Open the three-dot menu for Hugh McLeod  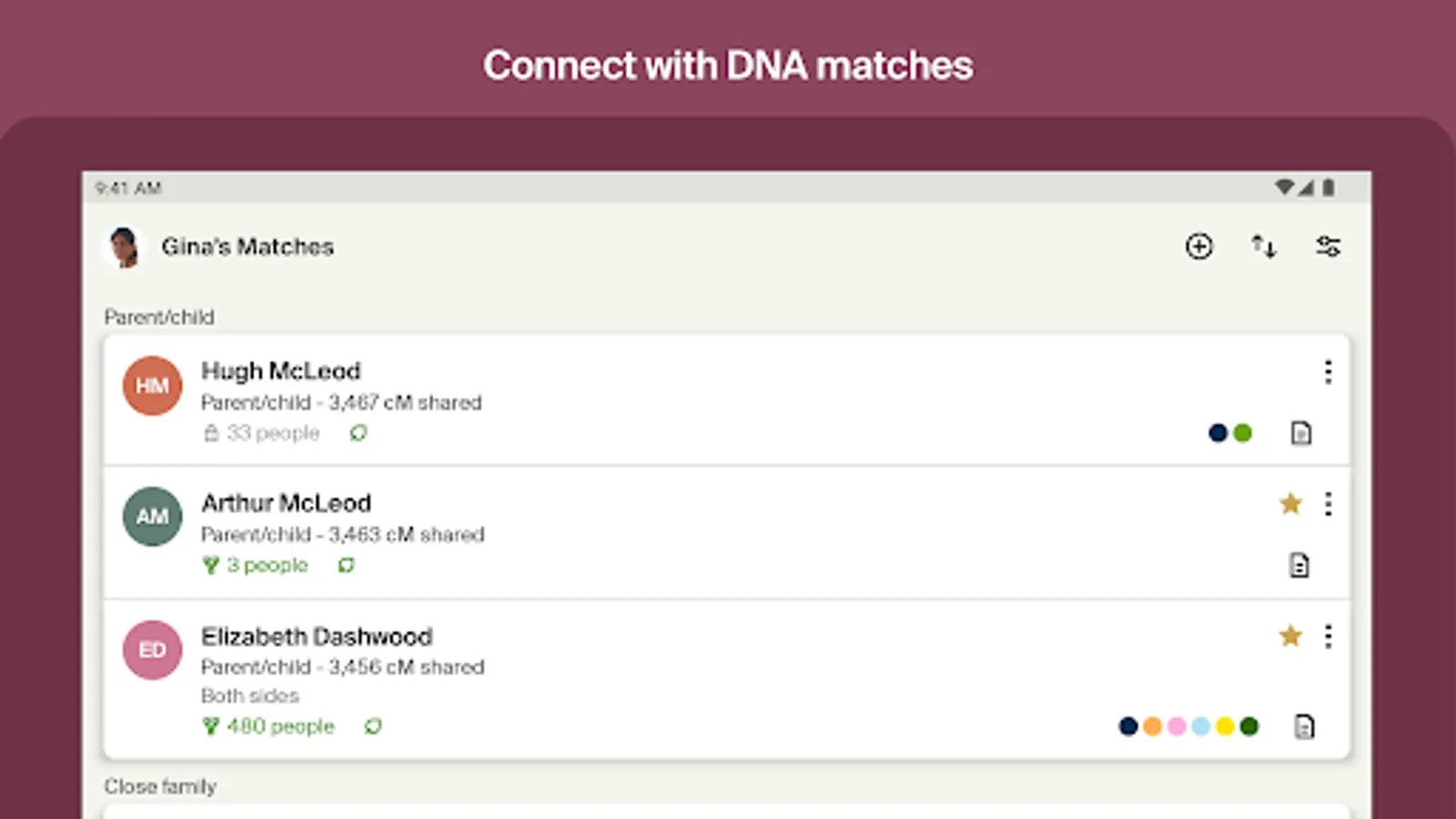point(1329,371)
